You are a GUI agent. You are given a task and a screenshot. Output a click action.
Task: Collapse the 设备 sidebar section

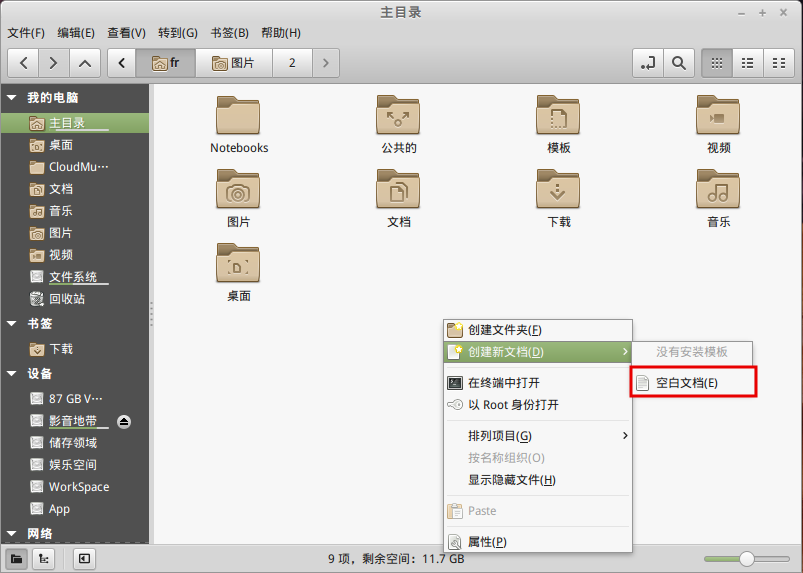point(12,374)
